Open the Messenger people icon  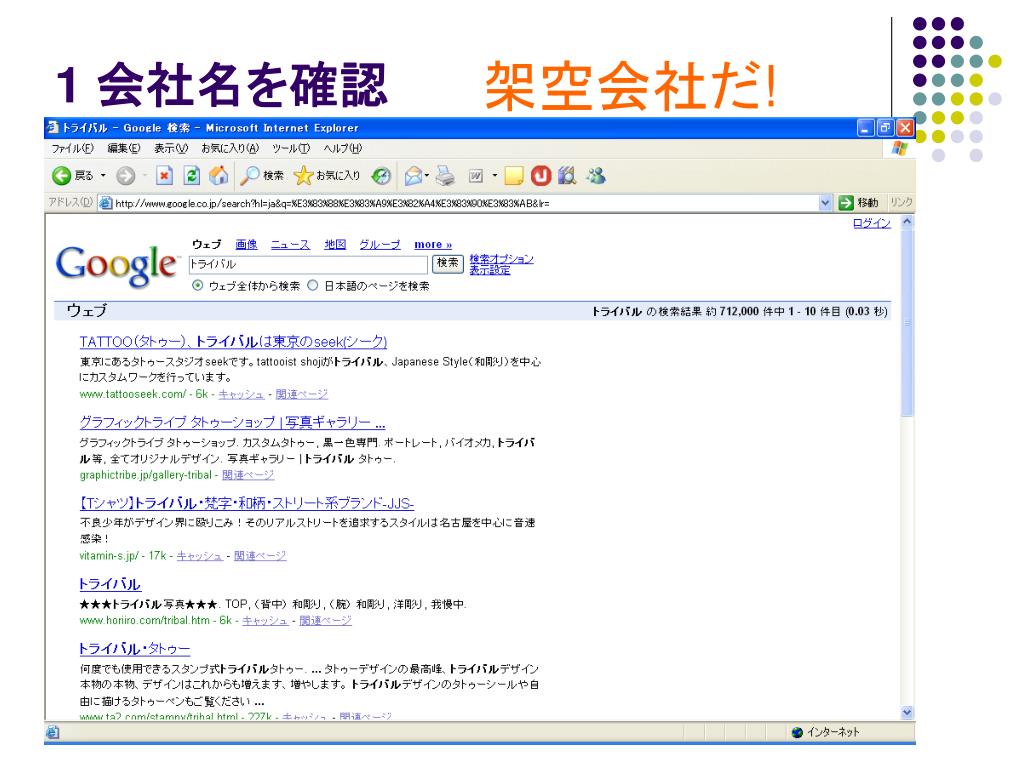point(596,175)
